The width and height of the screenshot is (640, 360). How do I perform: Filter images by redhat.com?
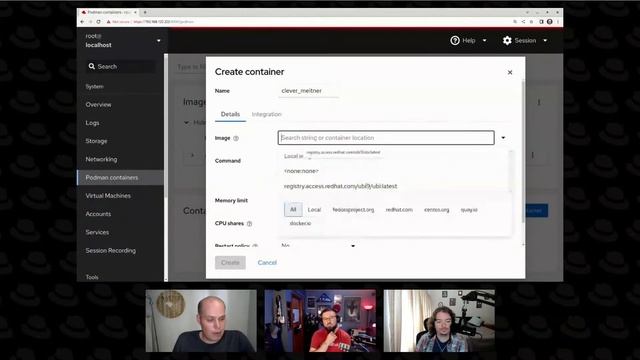pos(399,210)
